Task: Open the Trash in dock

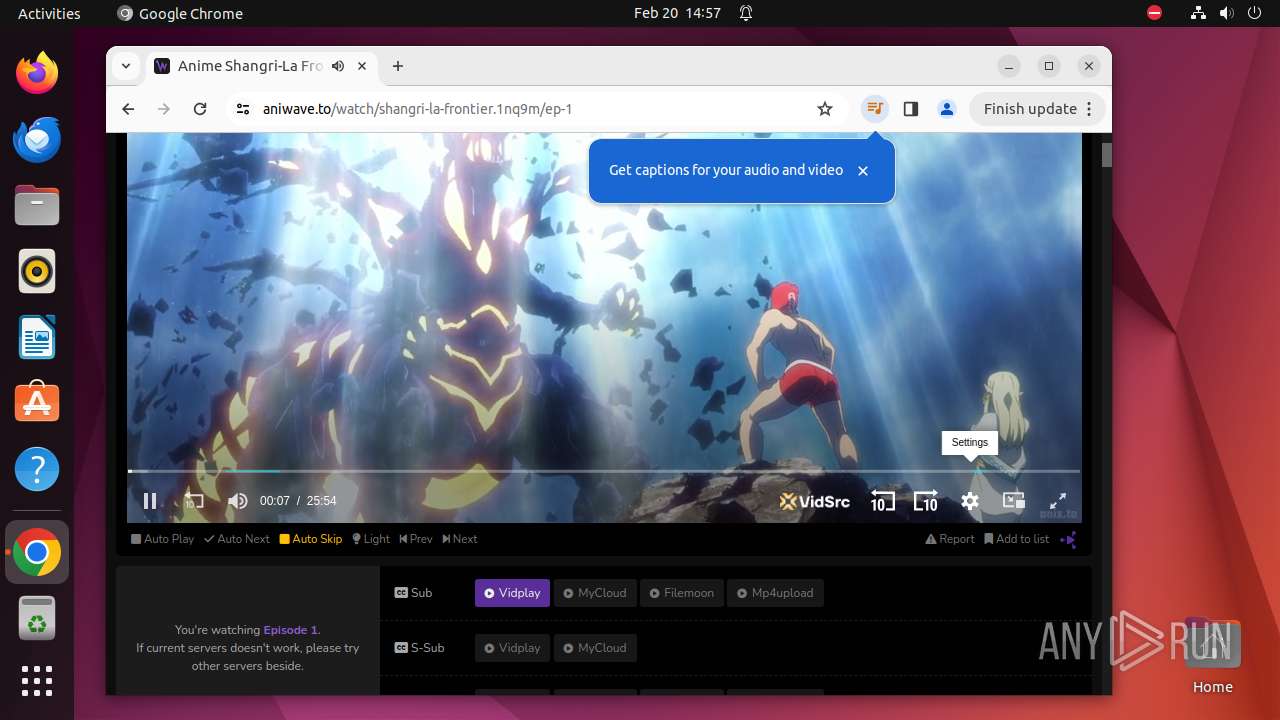Action: click(37, 618)
